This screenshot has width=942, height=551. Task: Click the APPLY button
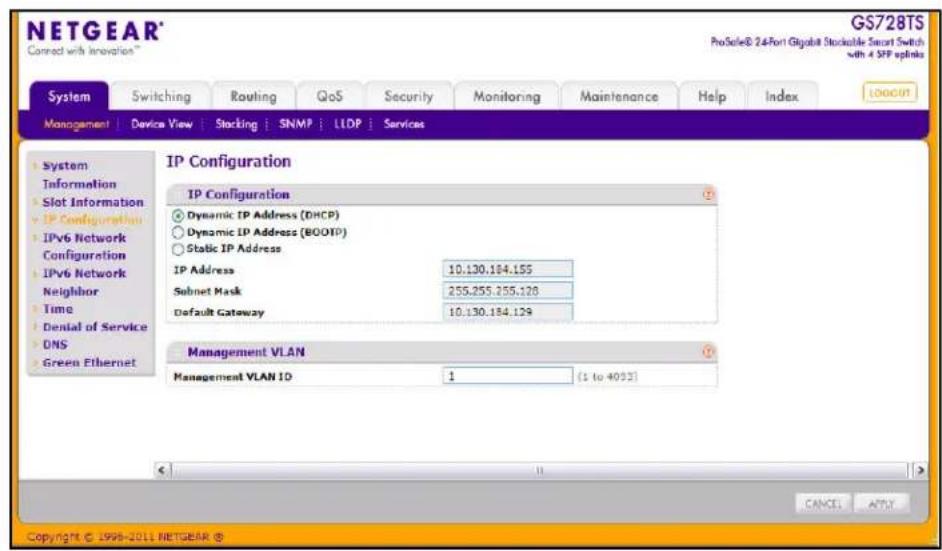click(x=881, y=504)
